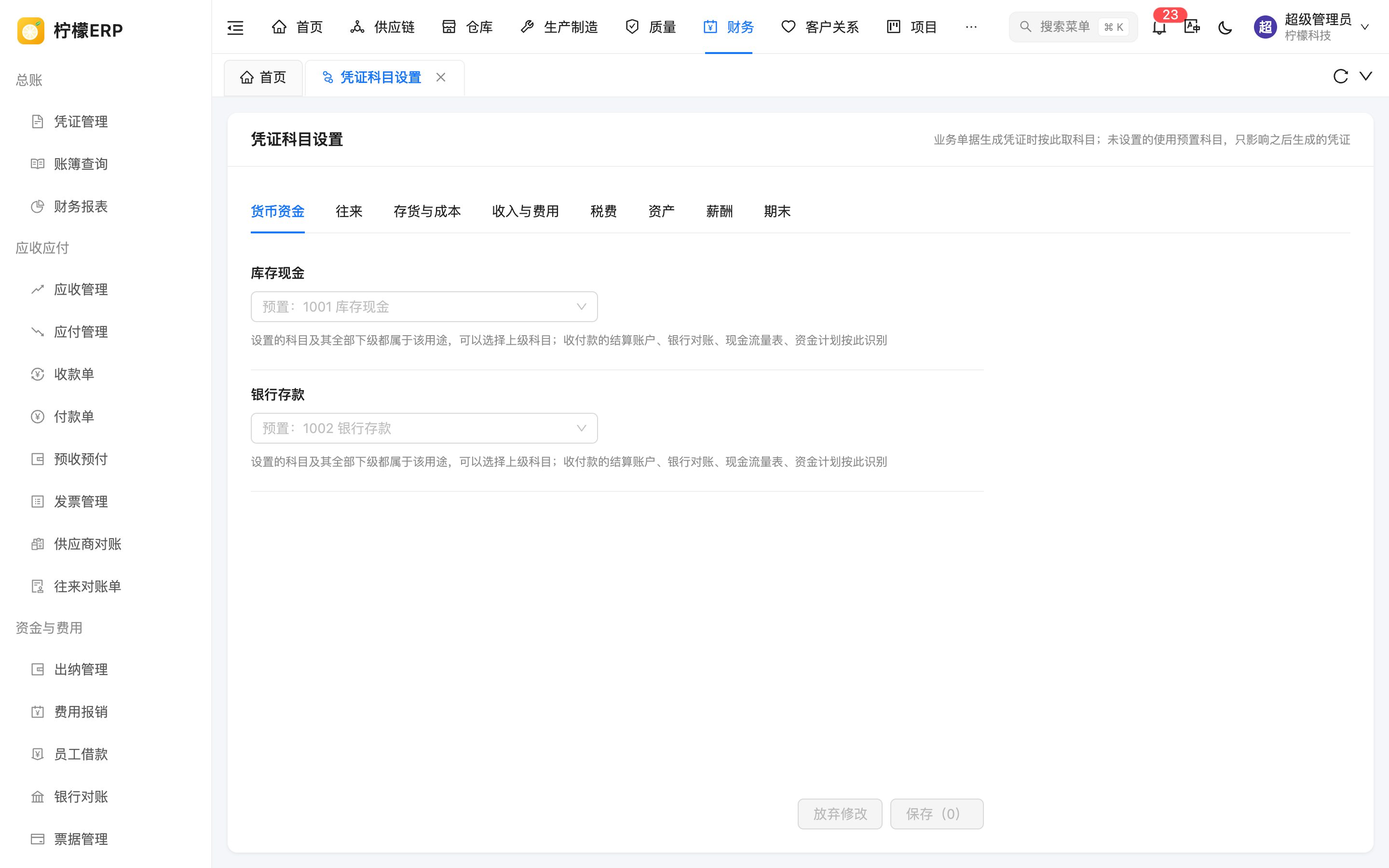Open 应收管理 in the sidebar
This screenshot has height=868, width=1389.
pyautogui.click(x=106, y=289)
